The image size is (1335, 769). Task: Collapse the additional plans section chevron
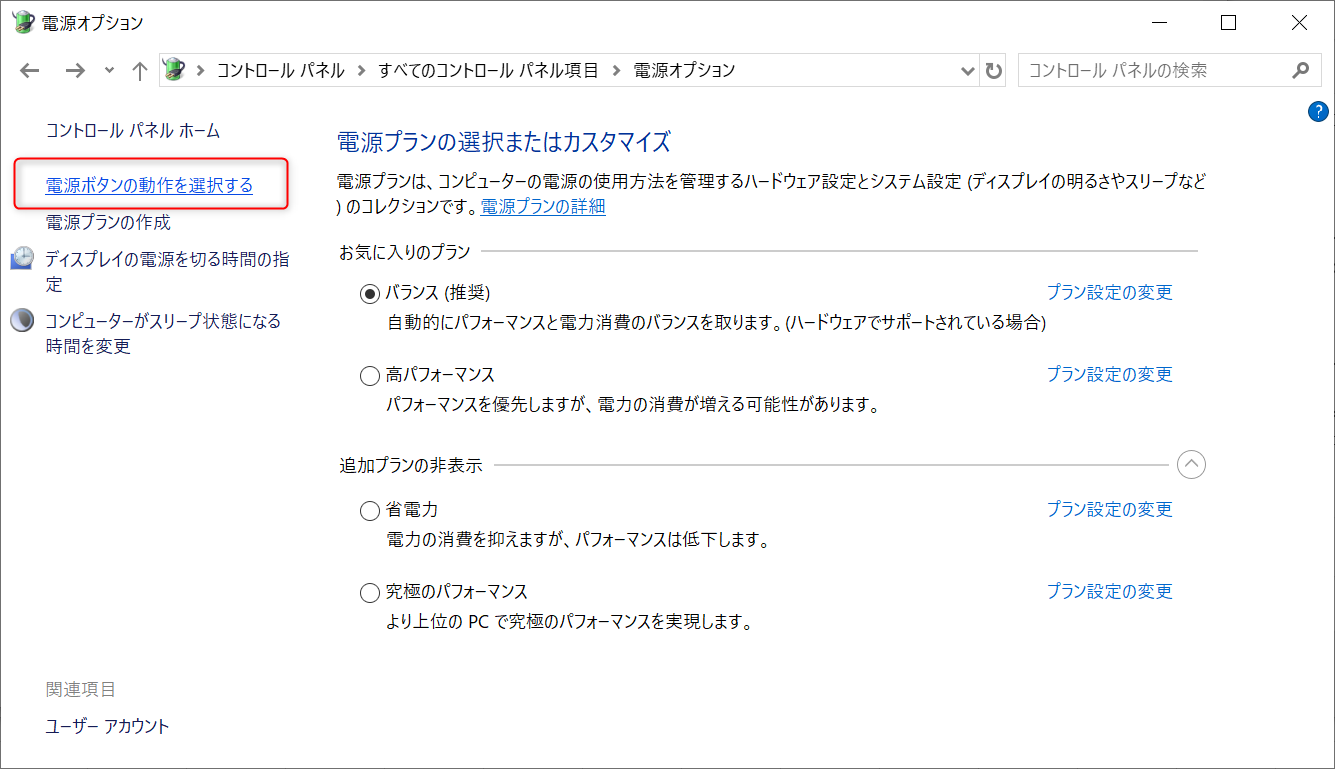pos(1191,464)
